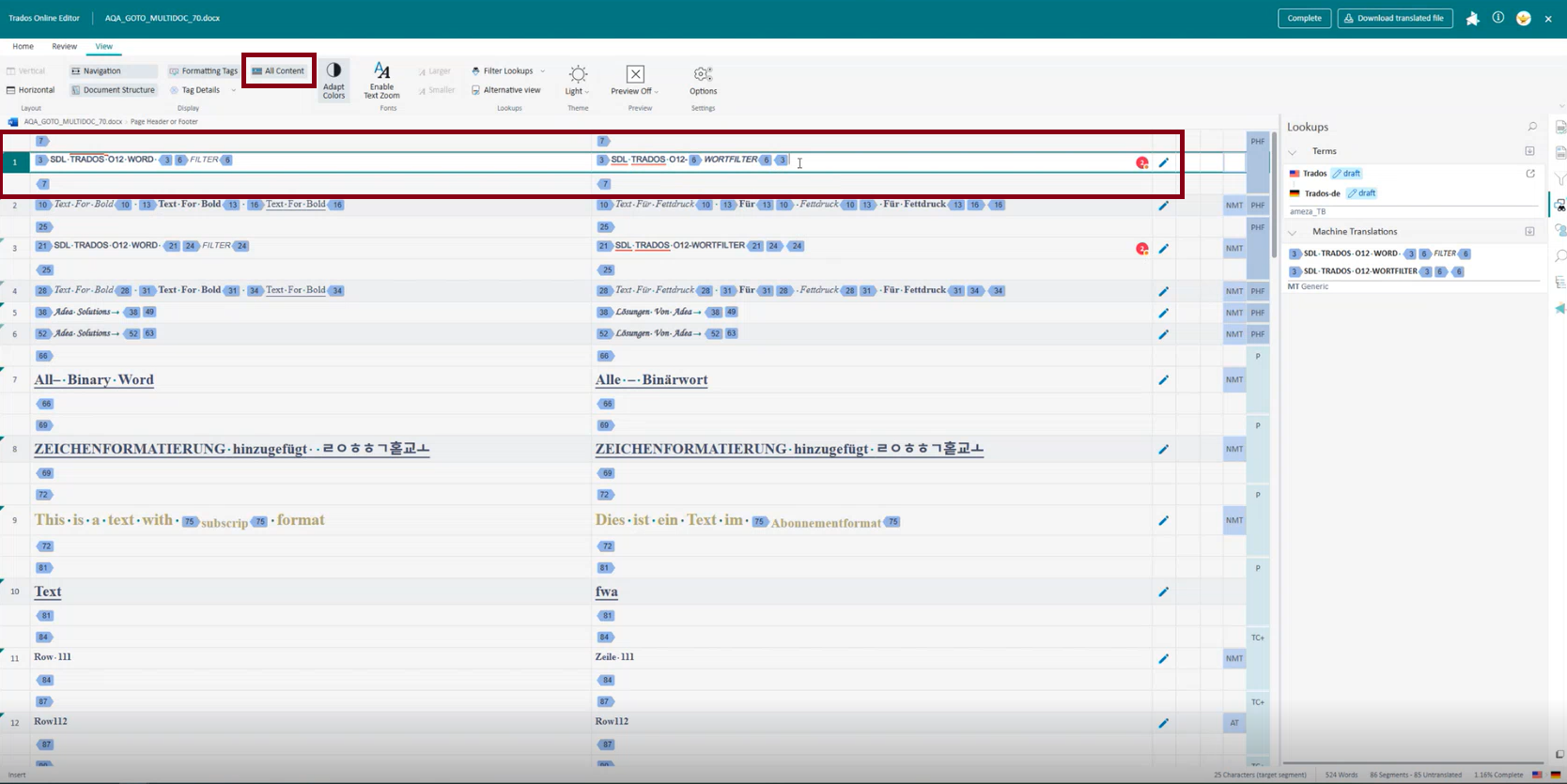The image size is (1567, 784).
Task: Switch to the Review tab
Action: (64, 46)
